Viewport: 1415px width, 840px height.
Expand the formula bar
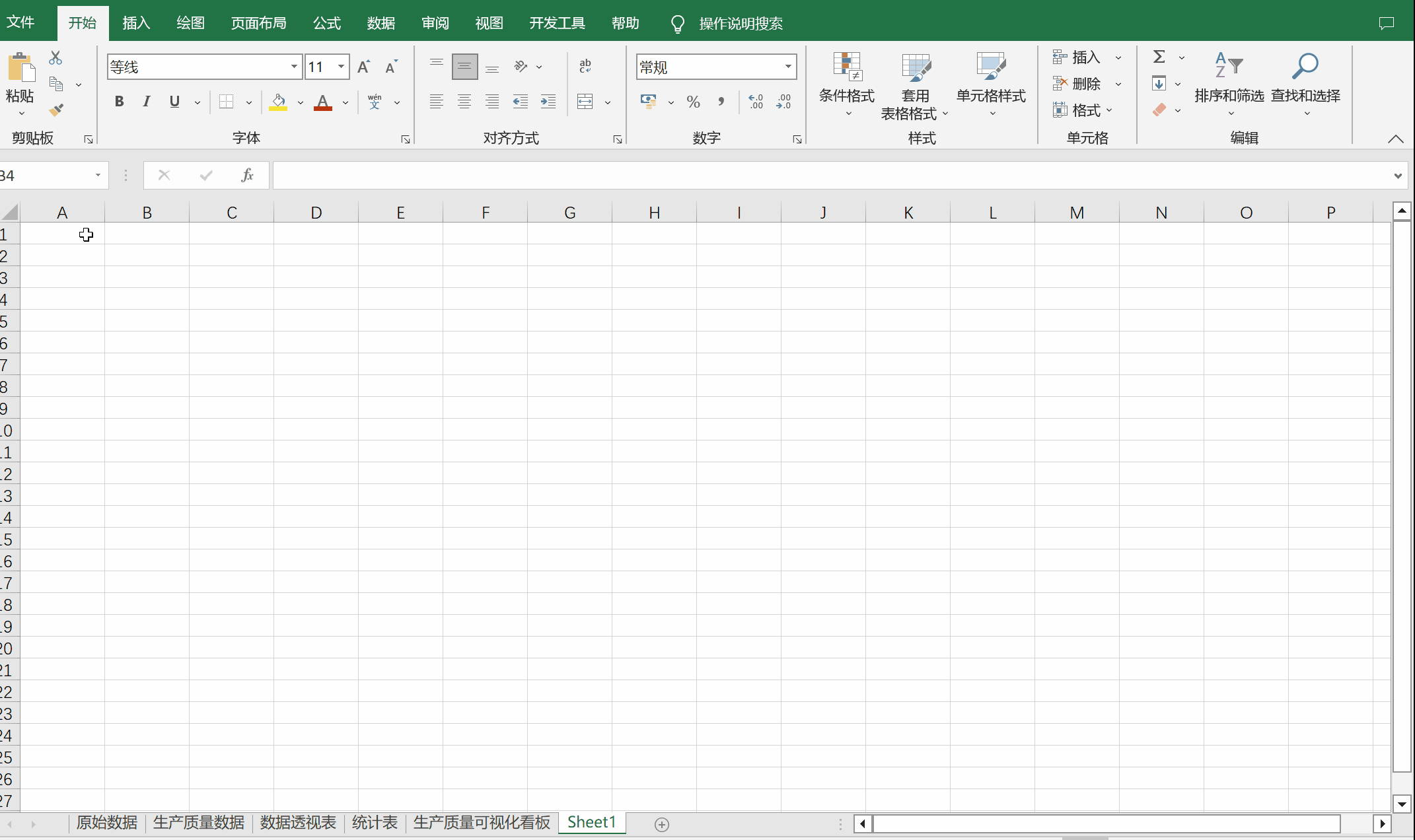(1398, 176)
